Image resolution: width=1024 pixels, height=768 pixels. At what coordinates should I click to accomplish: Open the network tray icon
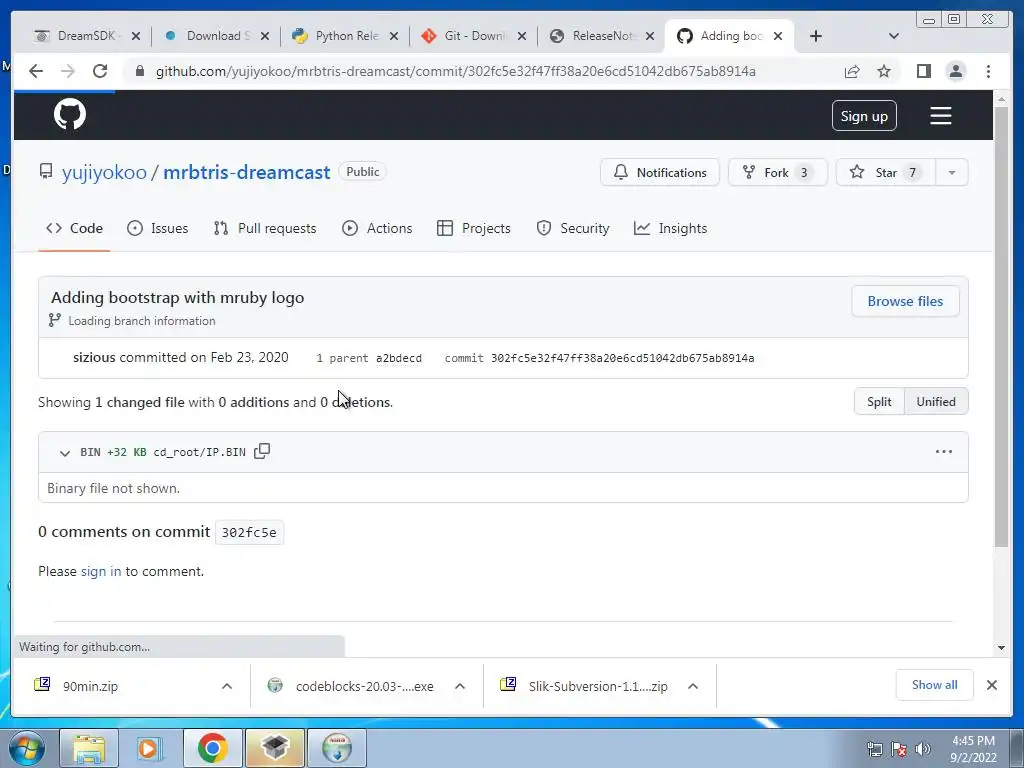(874, 749)
